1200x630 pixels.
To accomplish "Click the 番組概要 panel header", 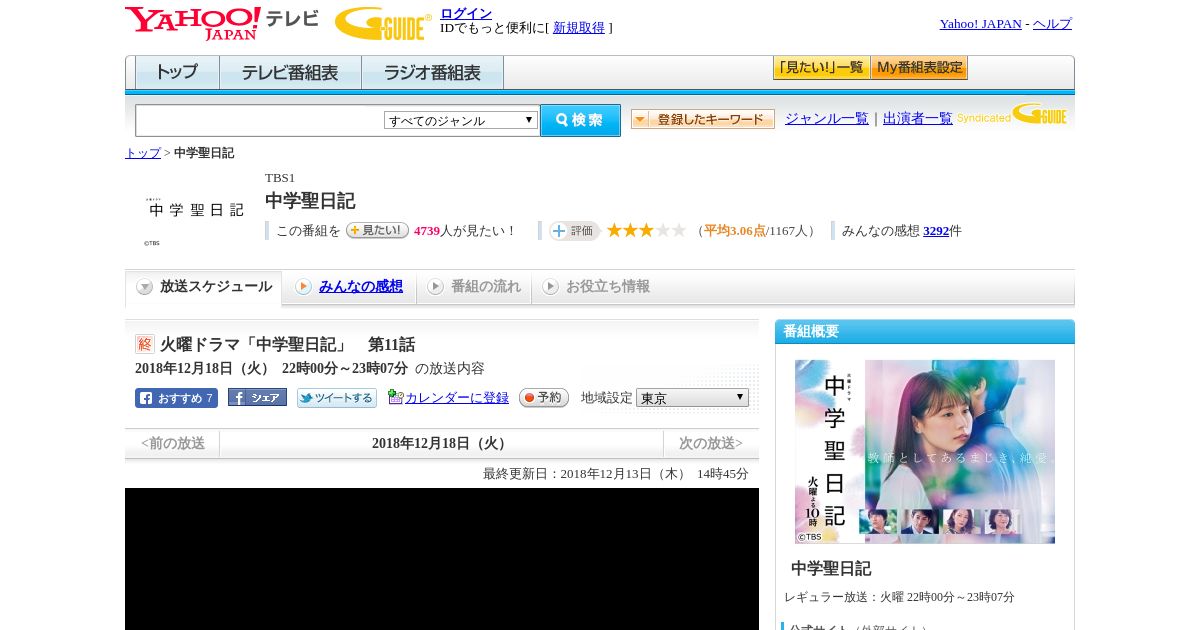I will tap(925, 332).
